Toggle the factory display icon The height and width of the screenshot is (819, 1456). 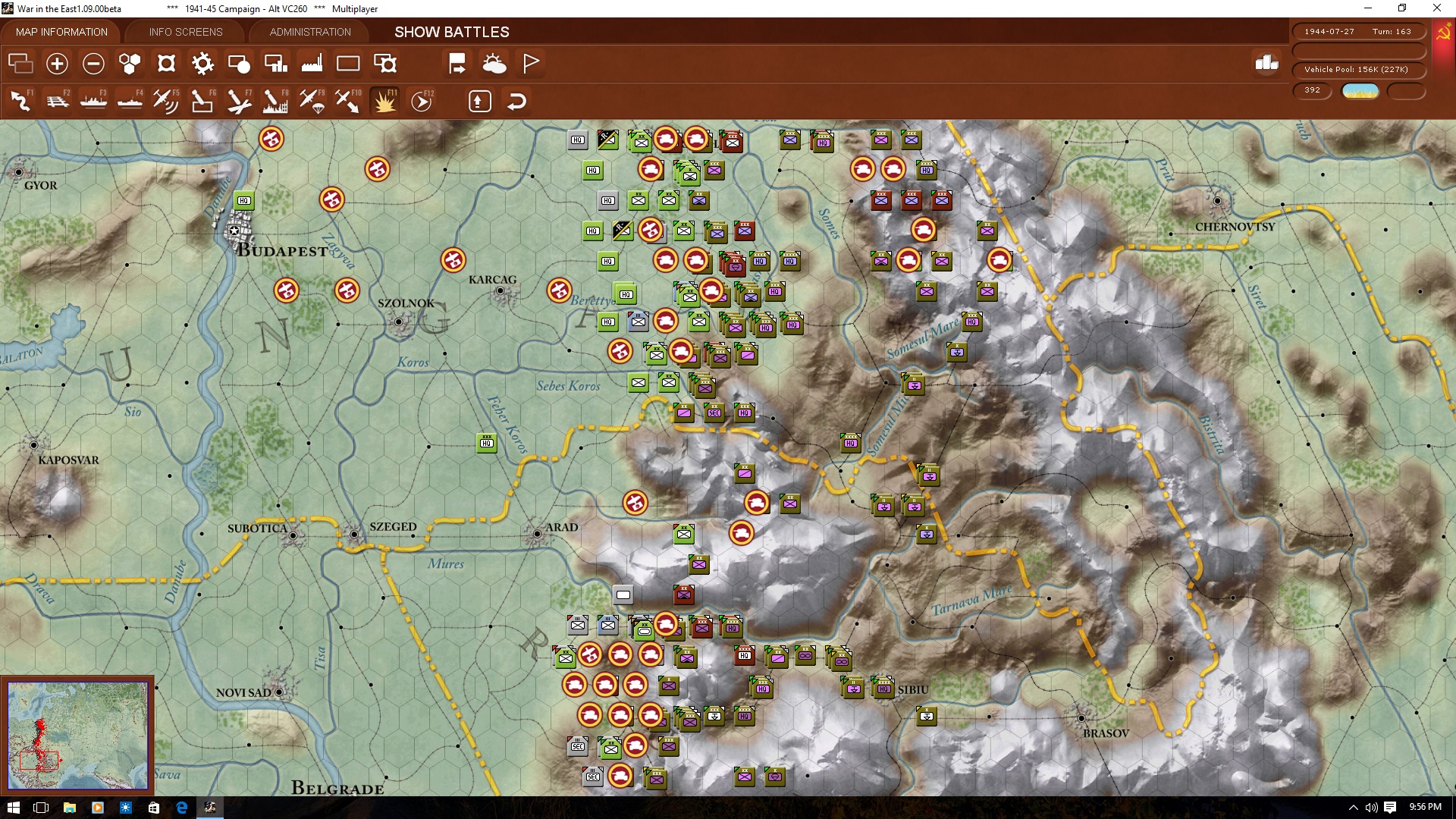(x=312, y=64)
